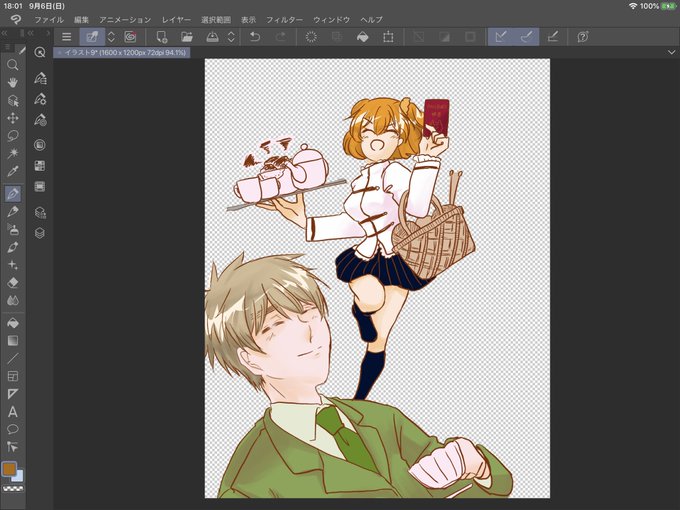Expand the canvas tab chevron at right
The image size is (680, 510).
671,52
